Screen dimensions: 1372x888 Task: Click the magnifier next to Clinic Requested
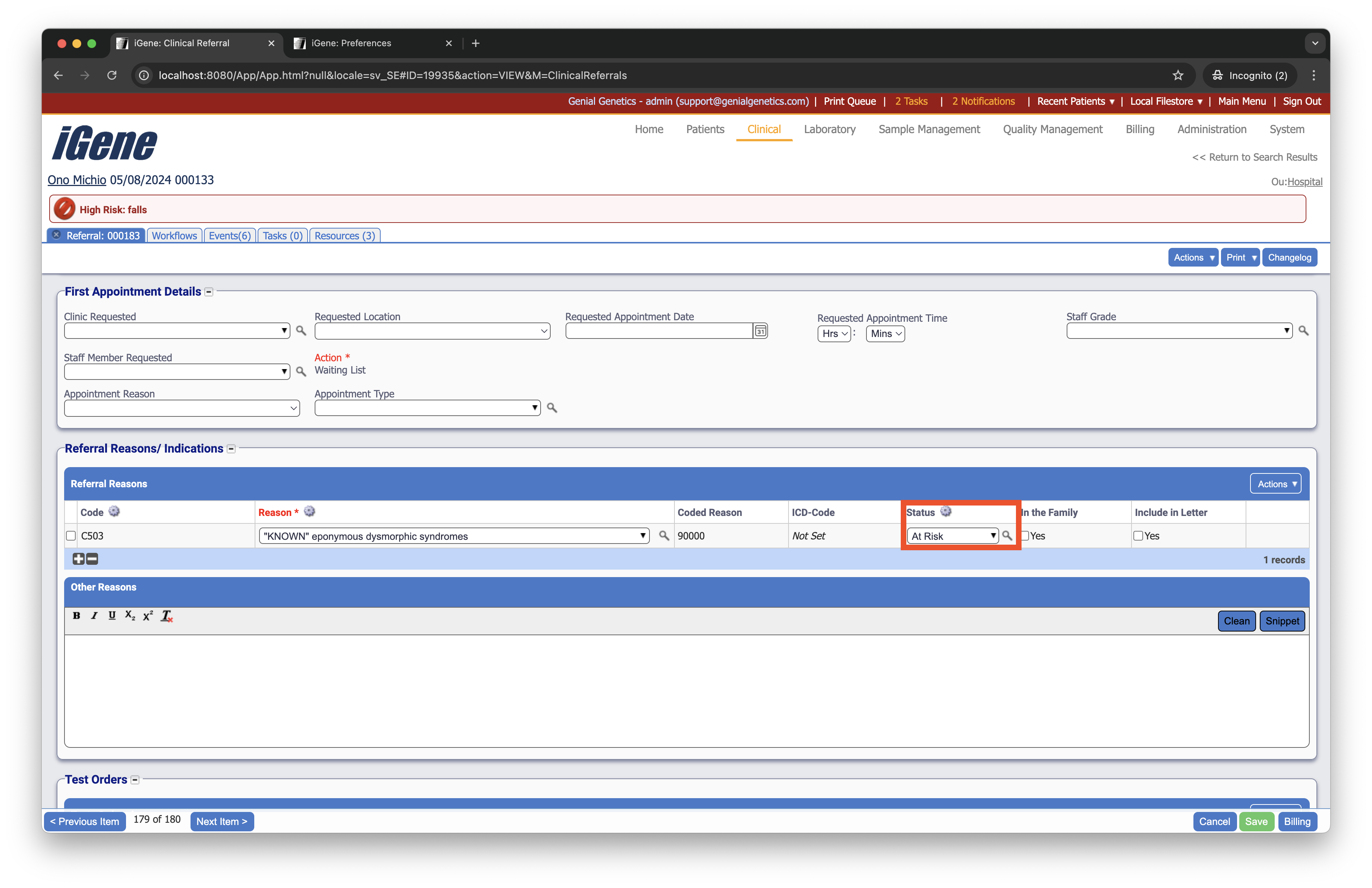pyautogui.click(x=301, y=331)
